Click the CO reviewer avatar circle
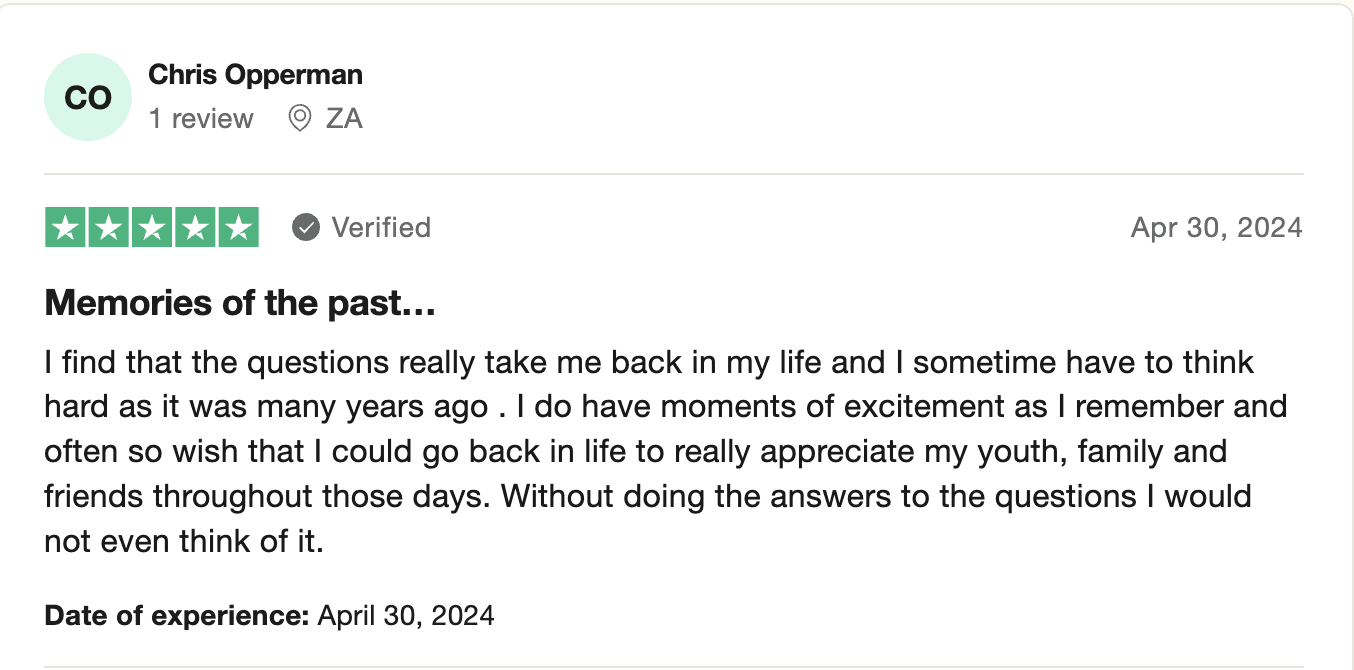This screenshot has height=670, width=1354. pyautogui.click(x=88, y=97)
